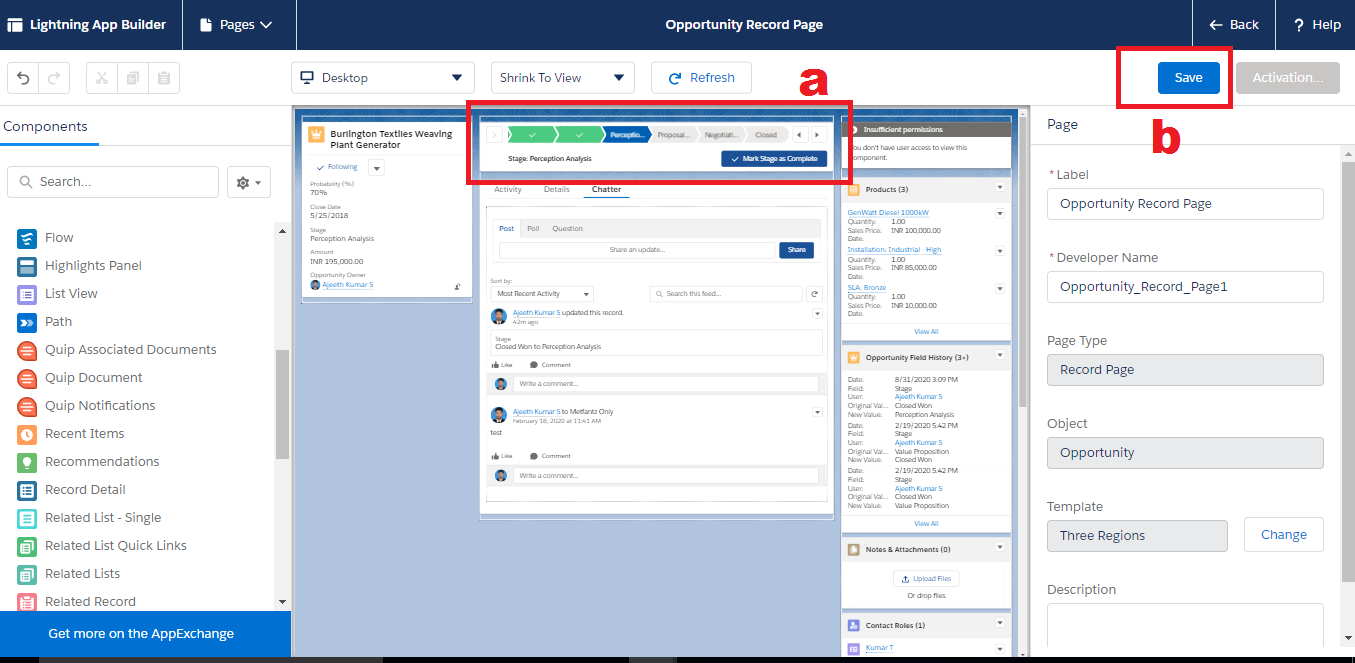Select the Flow component icon
The image size is (1355, 663).
(x=27, y=237)
